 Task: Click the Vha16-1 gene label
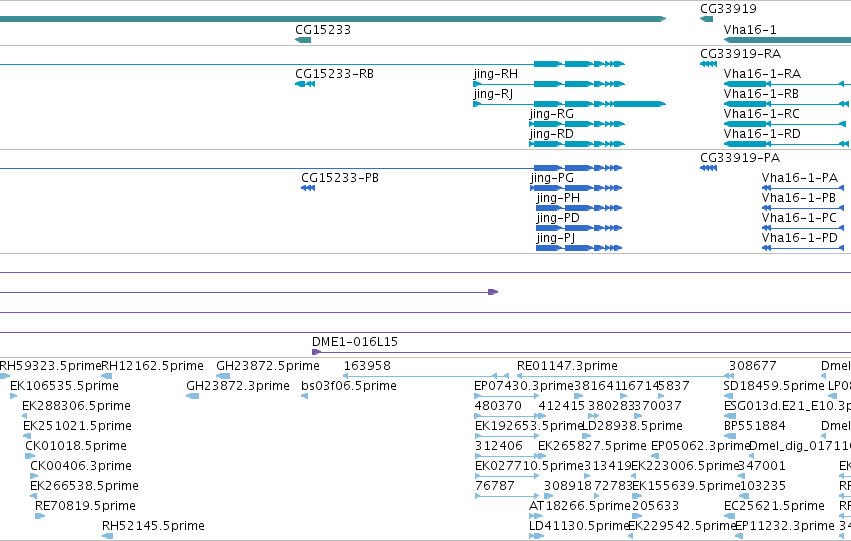click(750, 30)
